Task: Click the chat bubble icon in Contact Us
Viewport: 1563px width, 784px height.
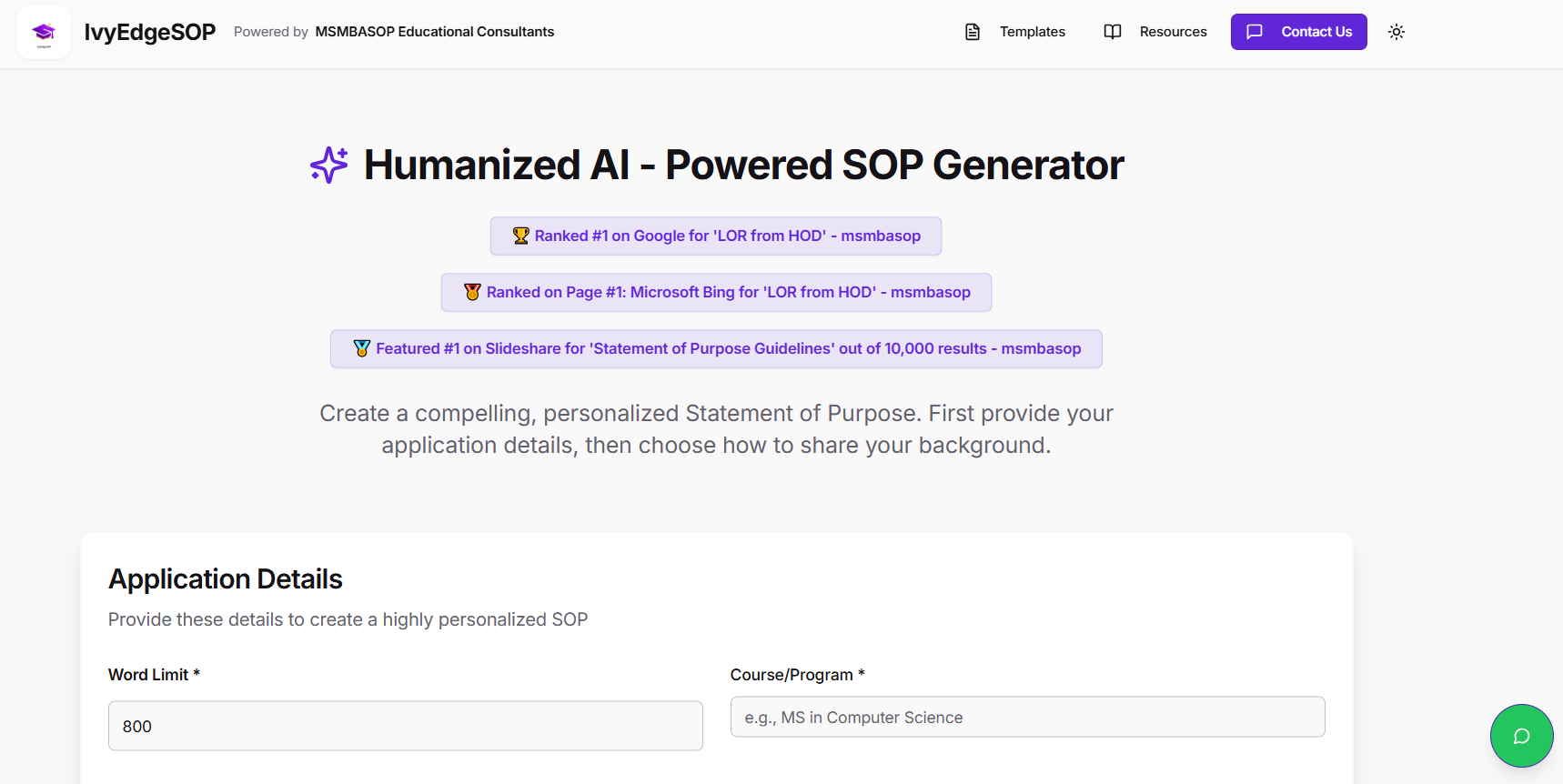Action: pyautogui.click(x=1255, y=32)
